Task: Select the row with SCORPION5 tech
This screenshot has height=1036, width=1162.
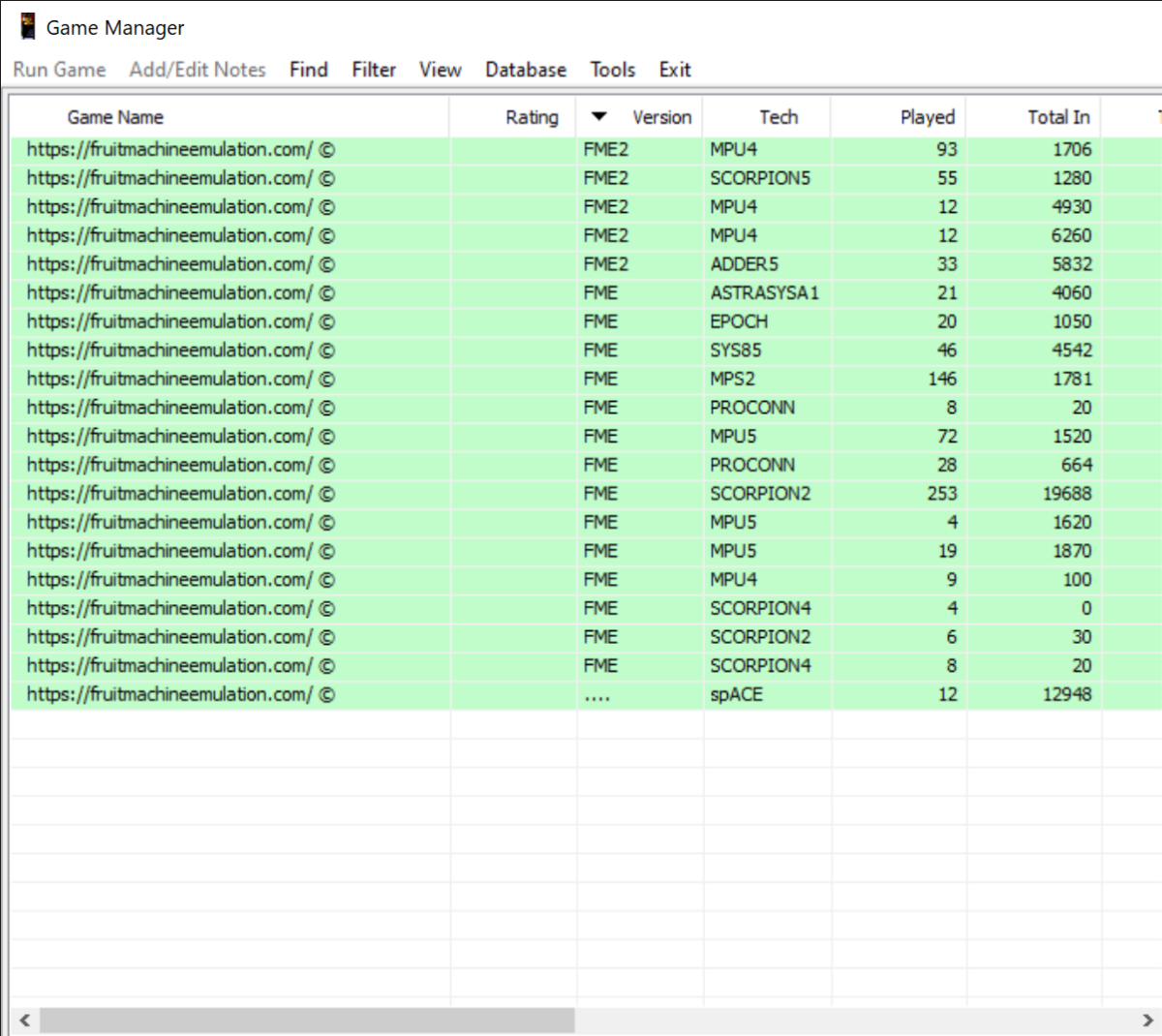Action: [x=760, y=178]
